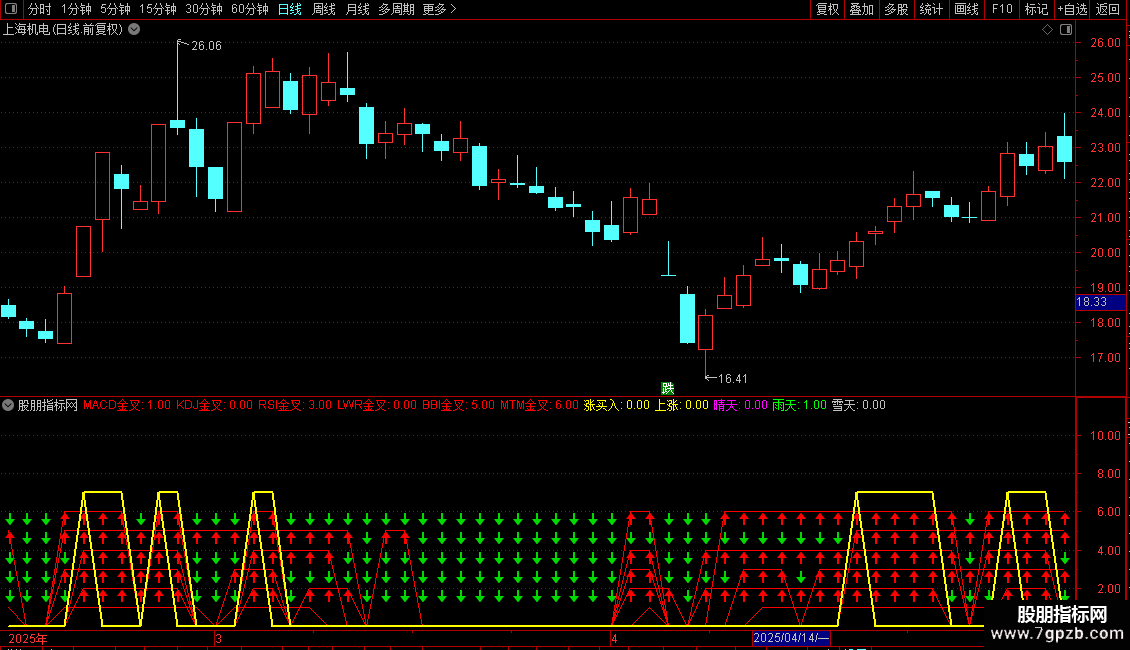
Task: Click the 上涨: 0.00 value
Action: click(x=682, y=405)
